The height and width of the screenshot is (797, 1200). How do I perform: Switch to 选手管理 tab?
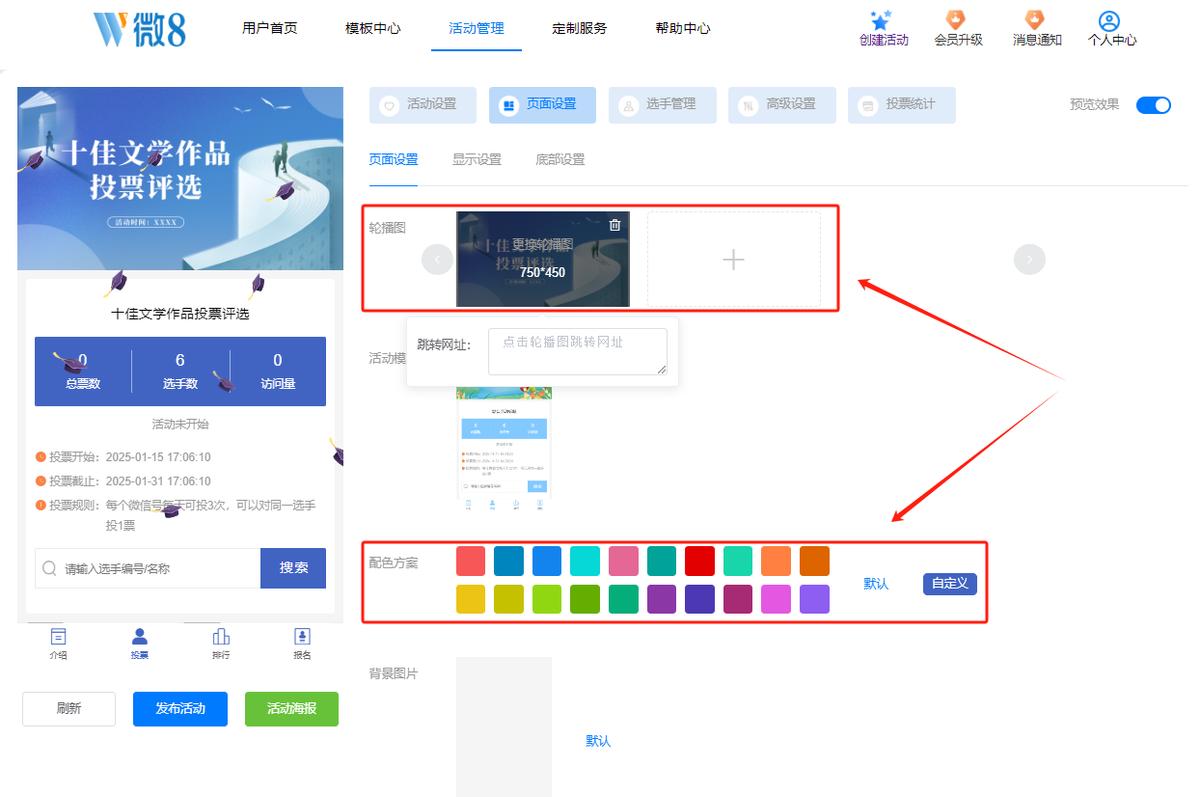pos(662,105)
